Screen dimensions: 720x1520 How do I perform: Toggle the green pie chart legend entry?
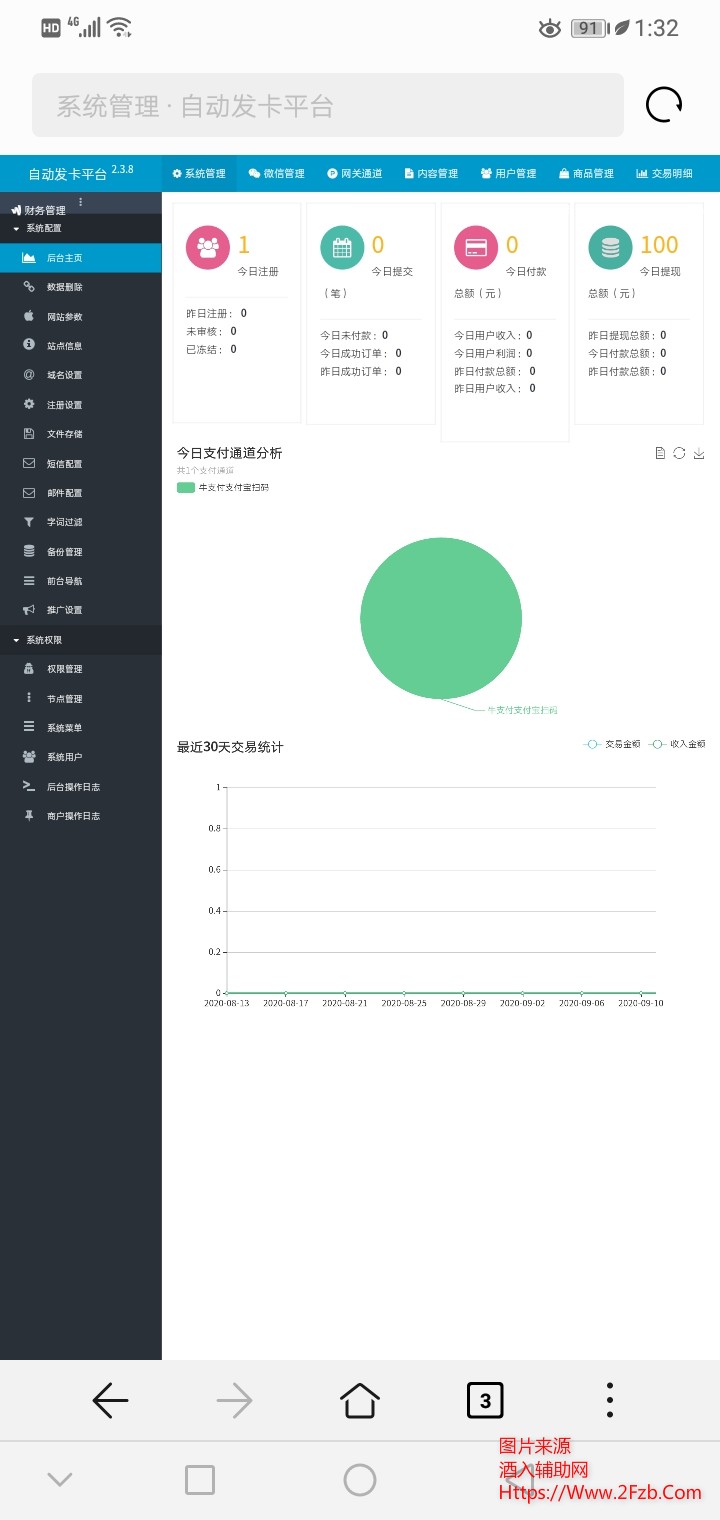point(222,488)
